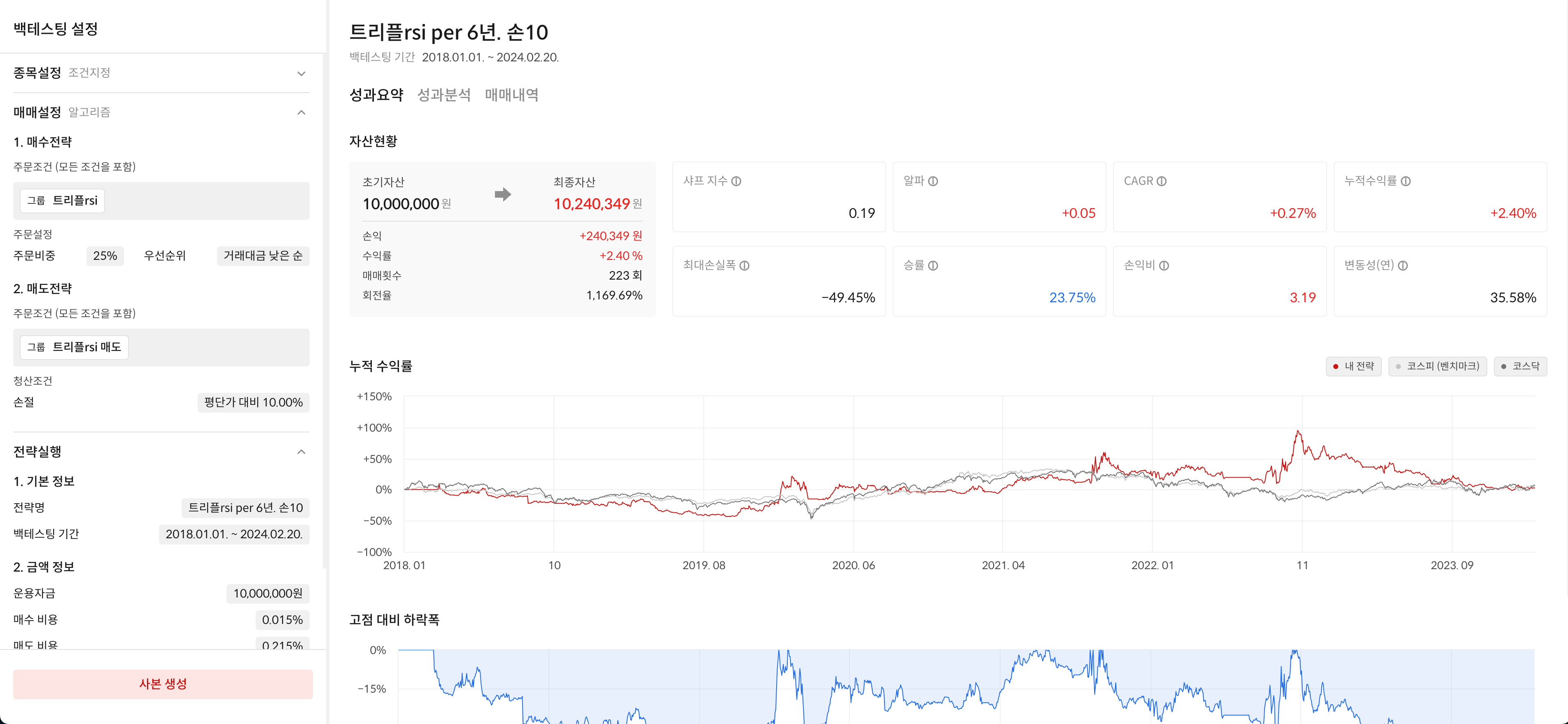Collapse the 매매설정 section
This screenshot has width=1568, height=724.
click(301, 113)
